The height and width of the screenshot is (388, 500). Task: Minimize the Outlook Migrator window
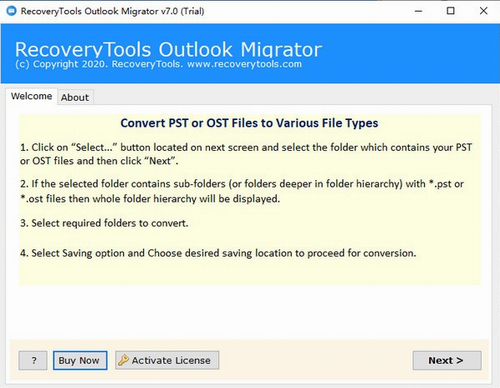pyautogui.click(x=418, y=11)
